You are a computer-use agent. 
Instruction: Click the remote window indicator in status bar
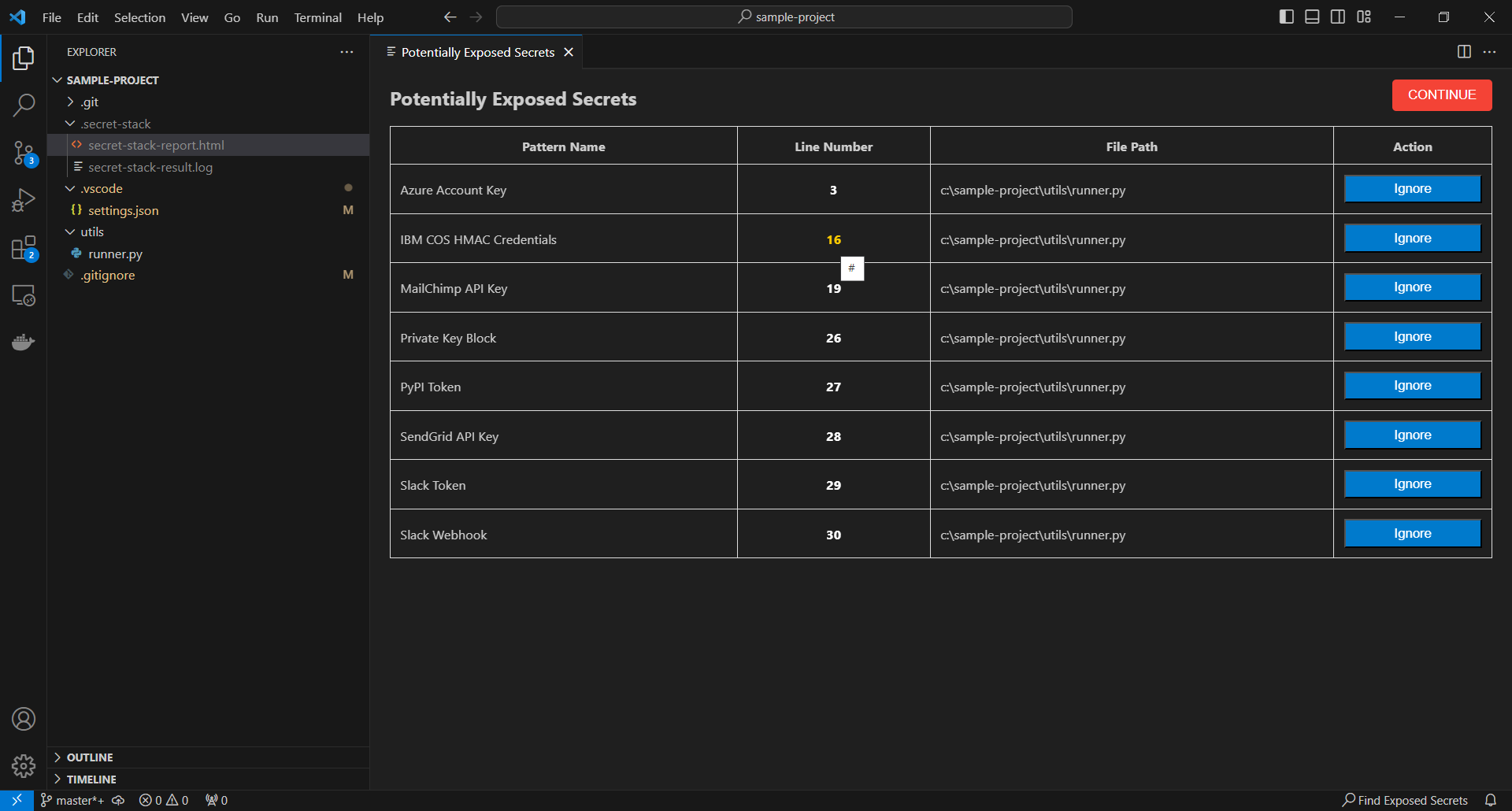click(17, 800)
